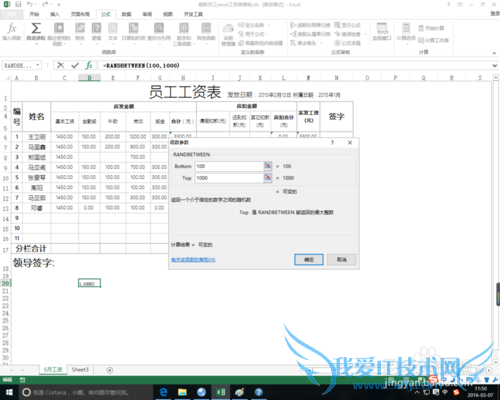The width and height of the screenshot is (500, 400).
Task: Click the AutoSum sigma icon
Action: [36, 28]
